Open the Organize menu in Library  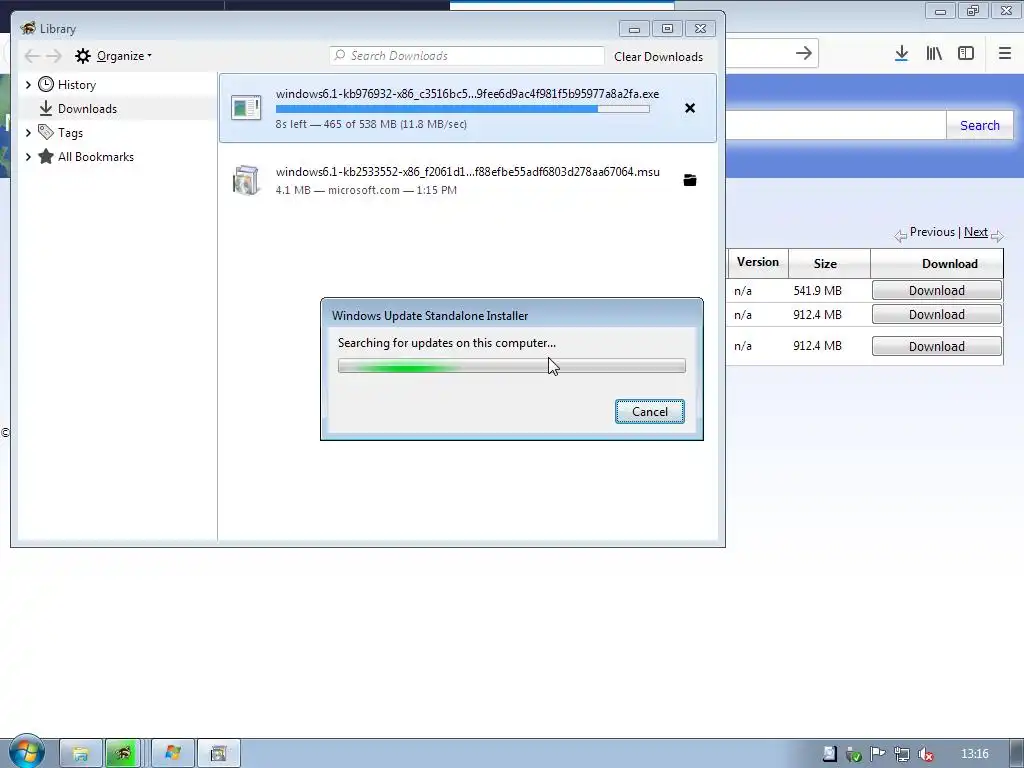coord(123,56)
